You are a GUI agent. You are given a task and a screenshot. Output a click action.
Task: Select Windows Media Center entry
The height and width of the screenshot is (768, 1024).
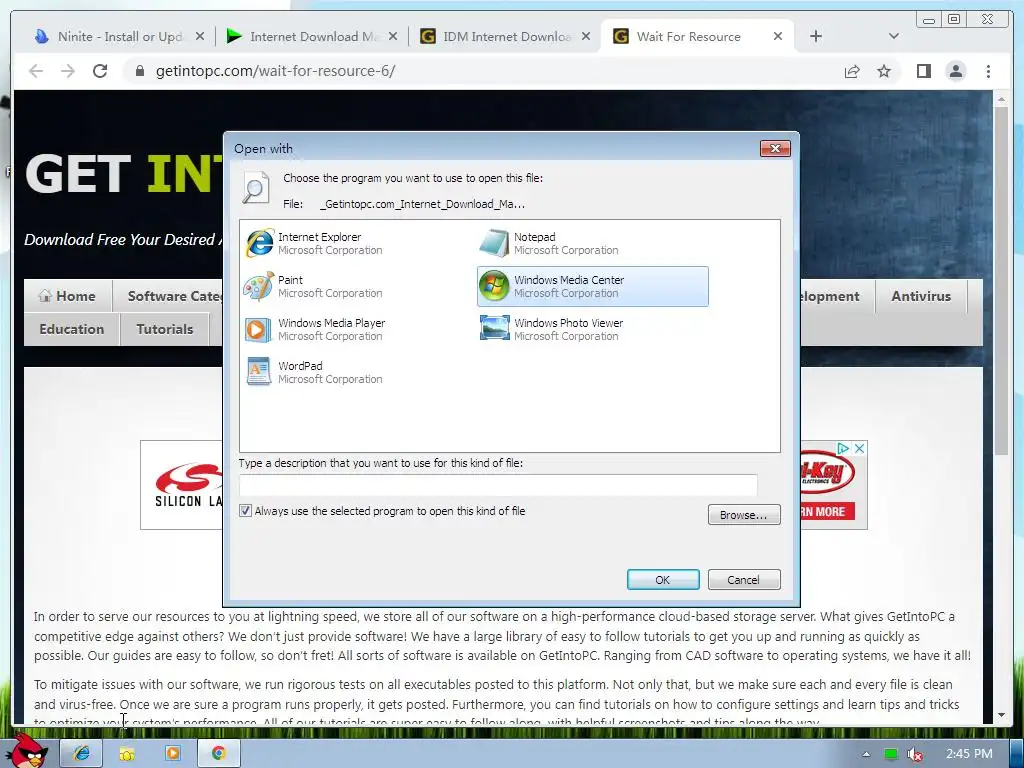[592, 287]
